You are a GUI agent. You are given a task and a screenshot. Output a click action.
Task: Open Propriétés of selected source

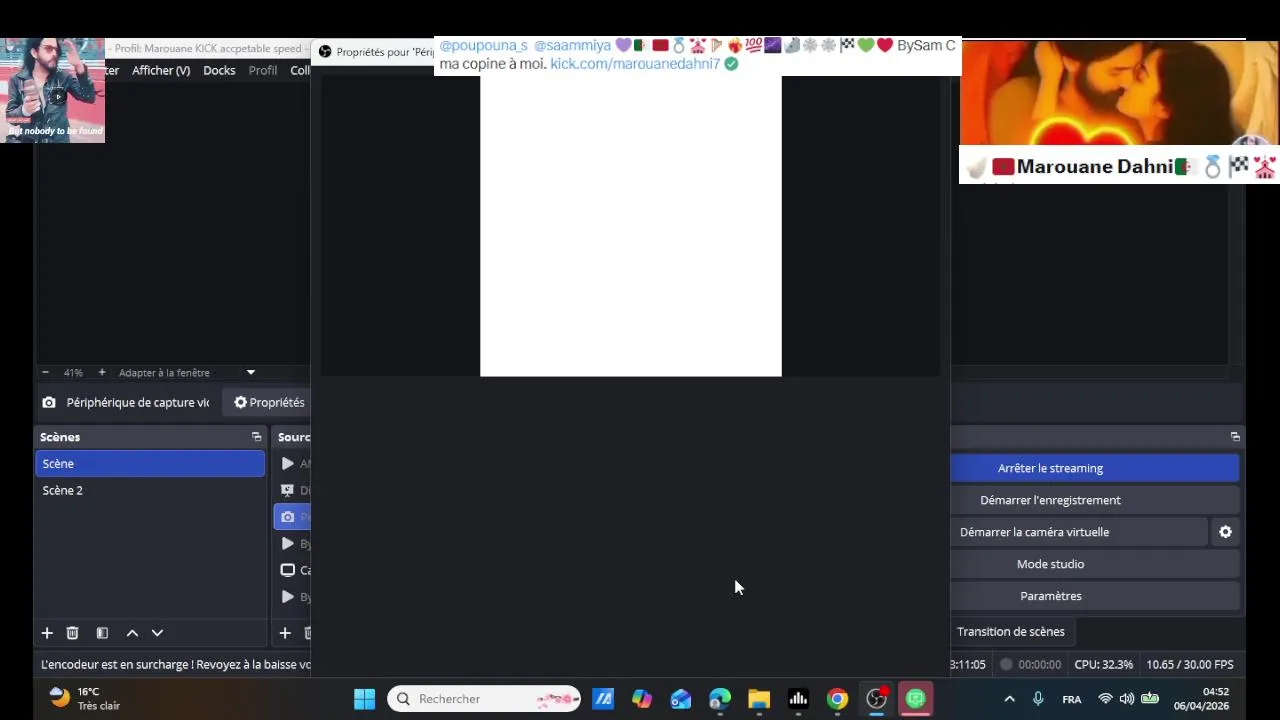point(269,402)
